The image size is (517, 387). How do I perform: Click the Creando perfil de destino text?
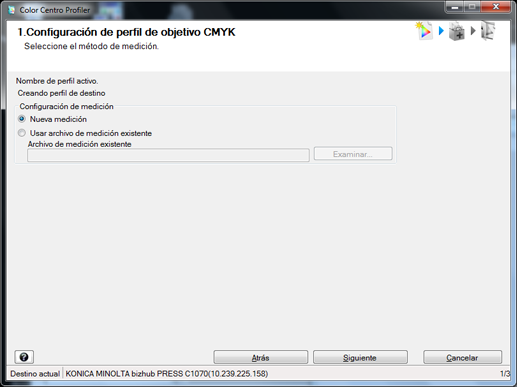click(x=61, y=93)
